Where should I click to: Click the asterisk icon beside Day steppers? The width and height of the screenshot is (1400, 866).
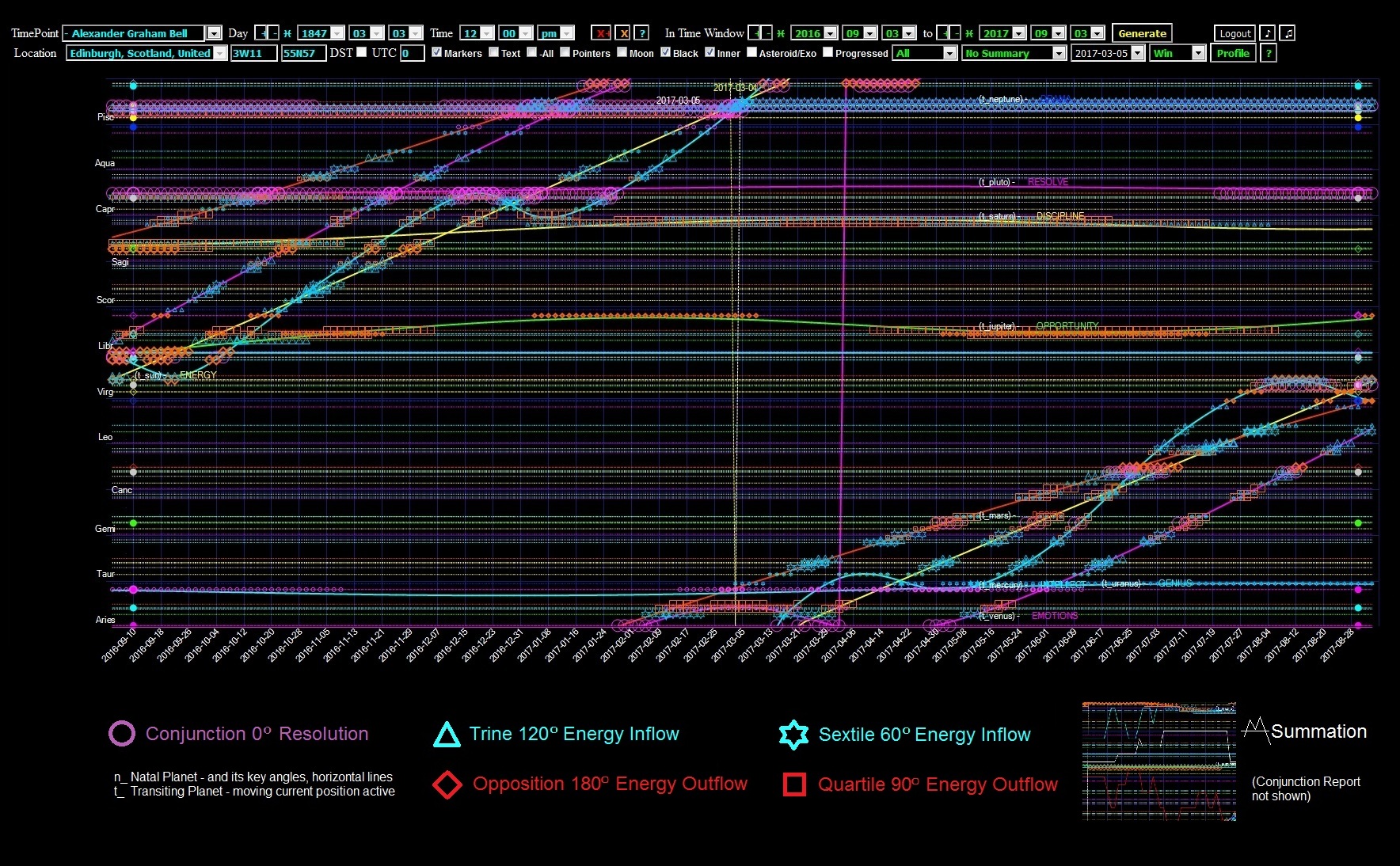coord(287,33)
